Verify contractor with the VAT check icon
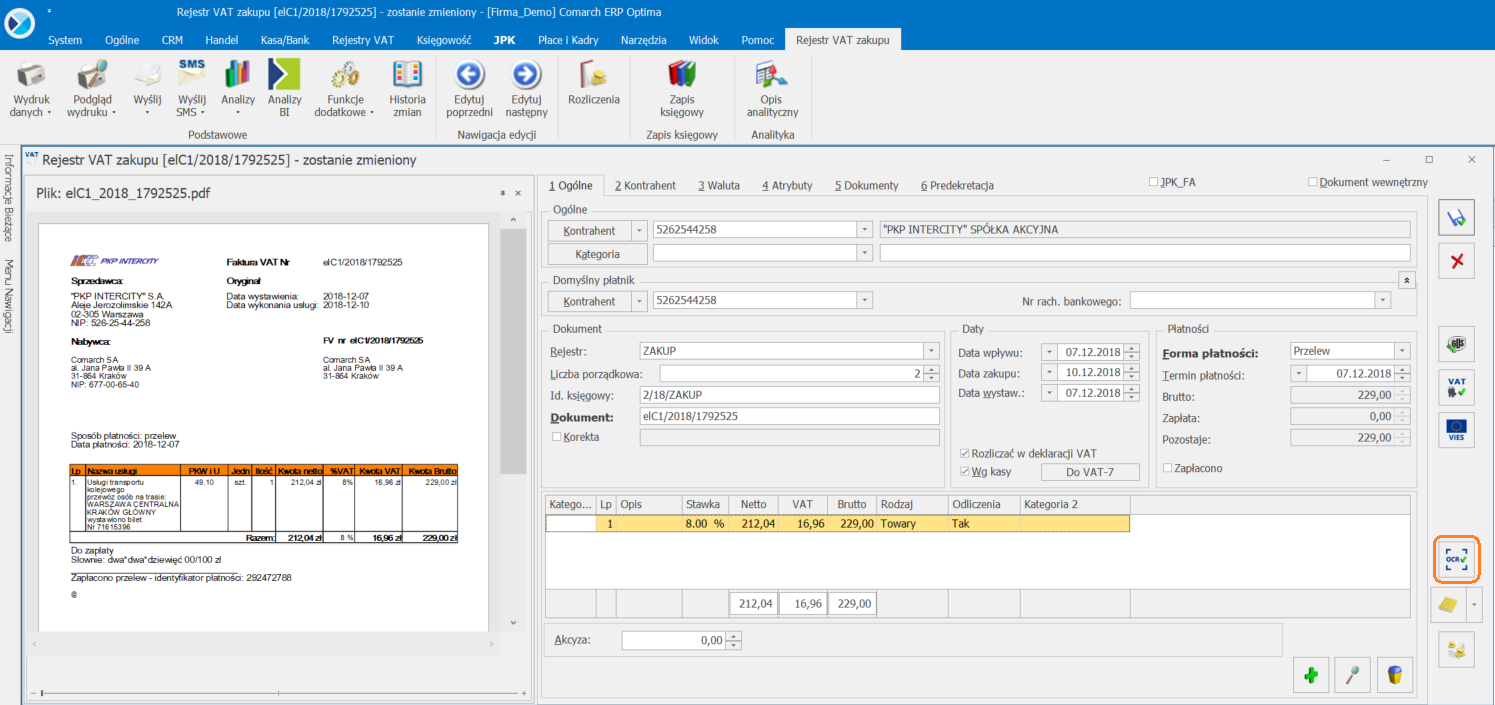Viewport: 1495px width, 705px height. 1457,387
